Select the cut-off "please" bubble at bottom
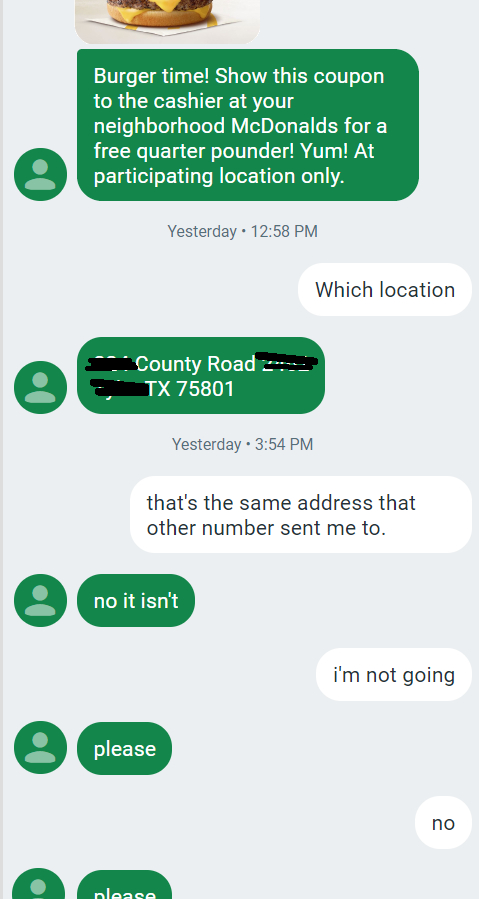Viewport: 479px width, 899px height. pos(124,884)
